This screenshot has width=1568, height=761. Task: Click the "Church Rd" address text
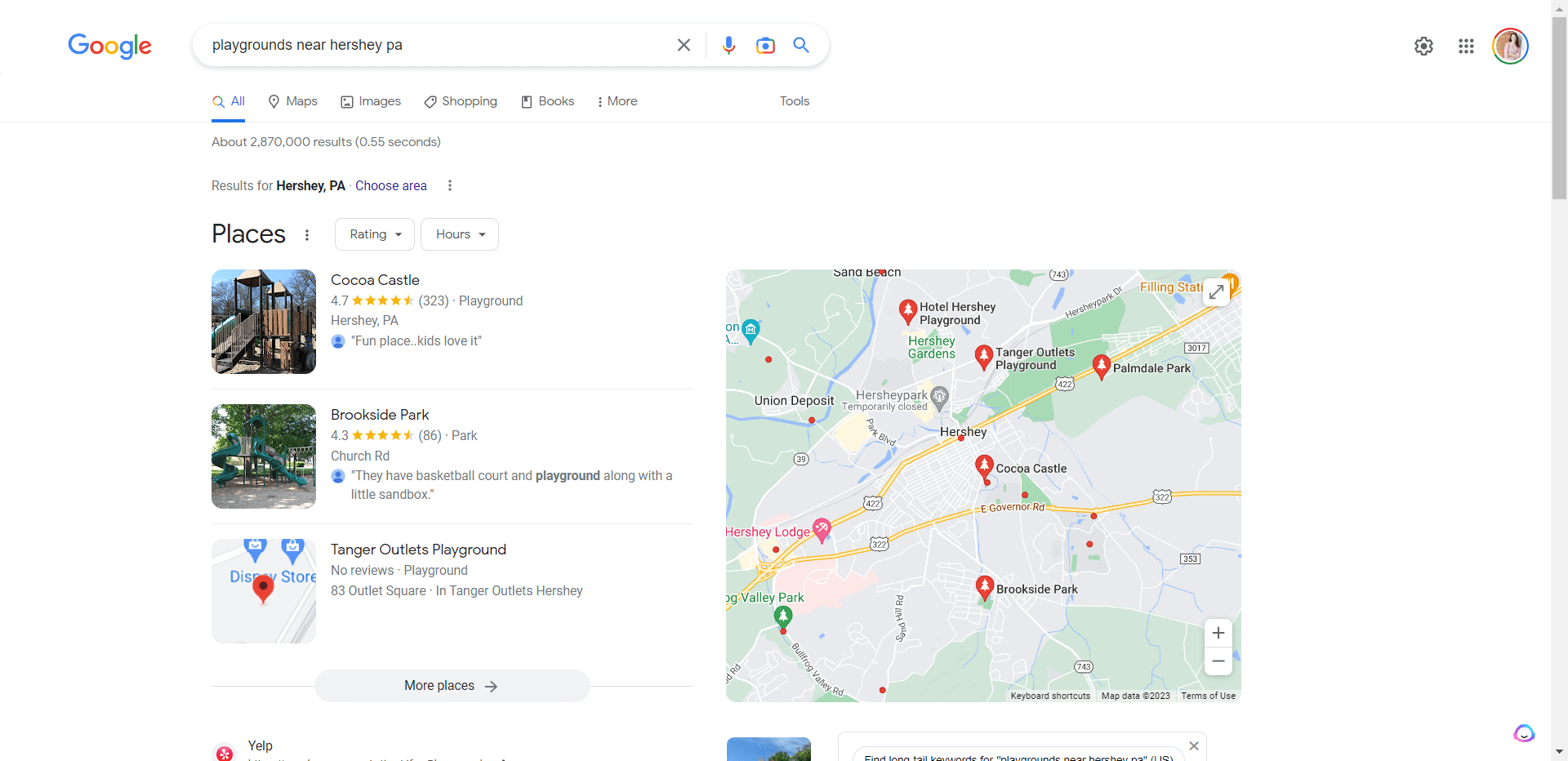(x=360, y=456)
